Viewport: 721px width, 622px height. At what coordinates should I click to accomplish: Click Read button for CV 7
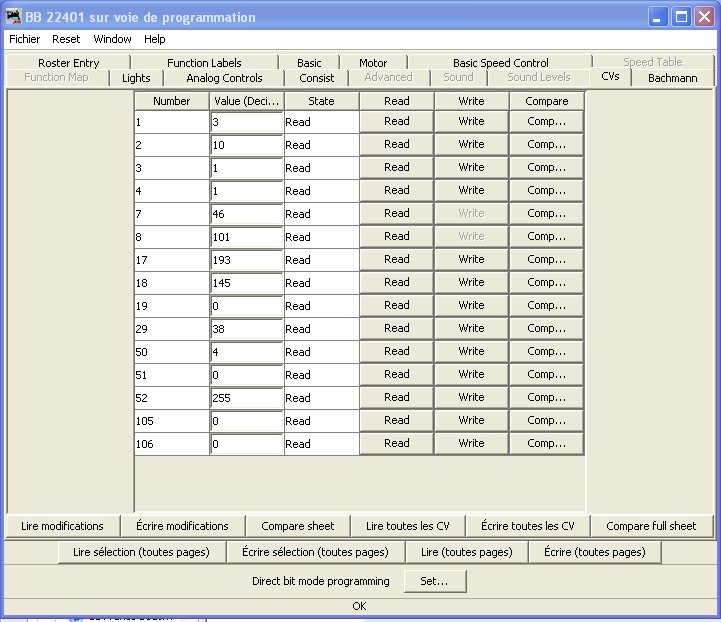[396, 213]
